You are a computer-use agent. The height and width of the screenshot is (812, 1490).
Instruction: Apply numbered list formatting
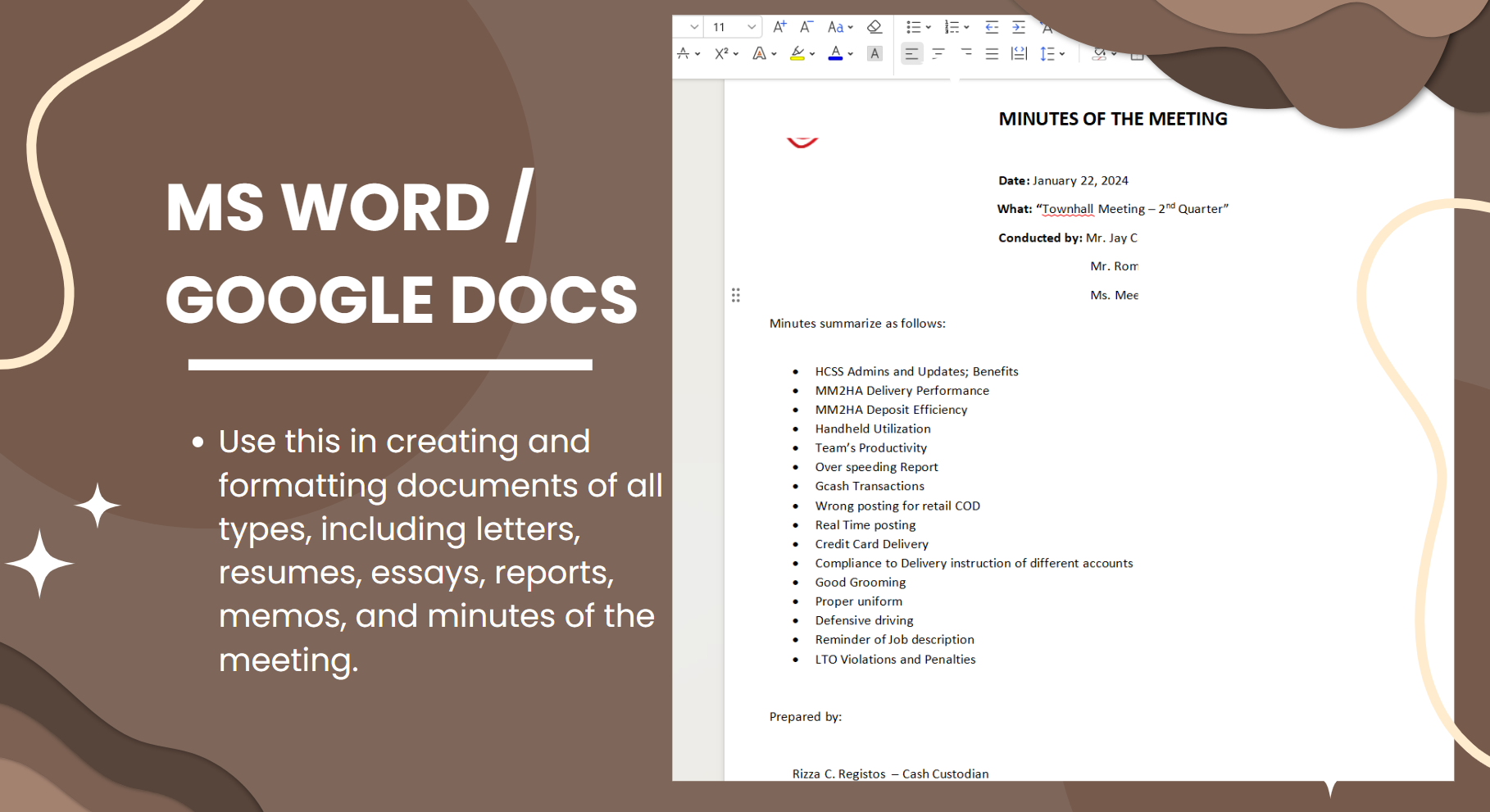click(x=952, y=27)
